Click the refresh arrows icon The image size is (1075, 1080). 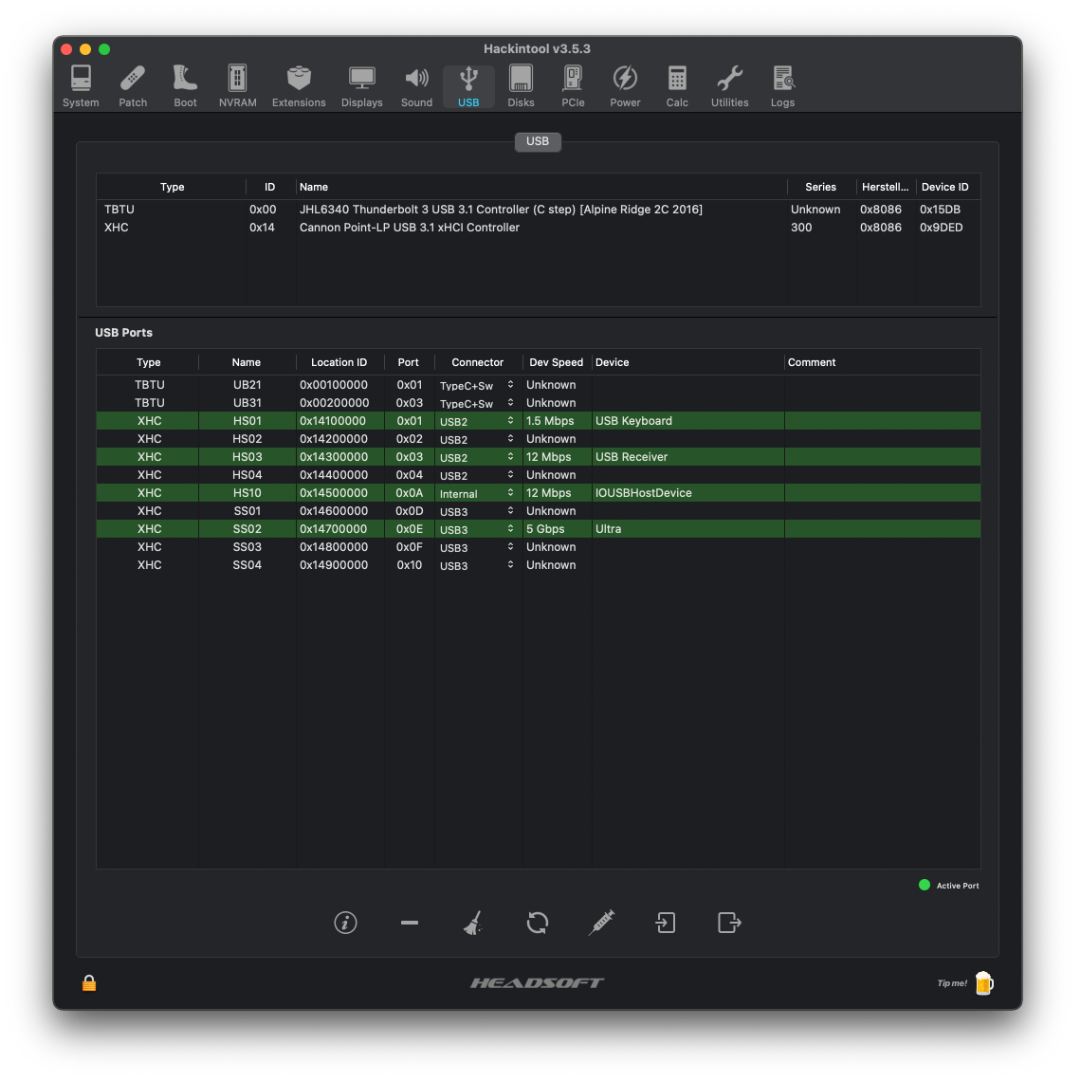coord(537,922)
